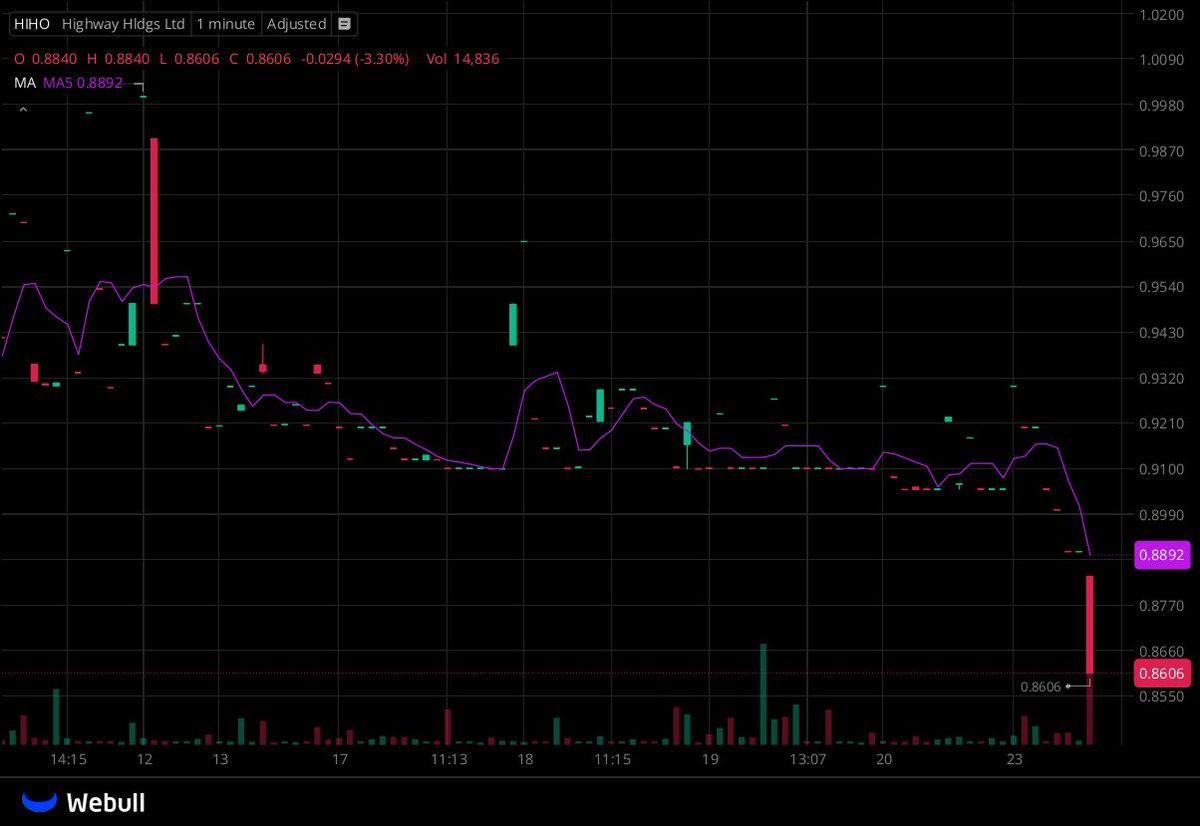Screen dimensions: 1200x826
Task: Collapse the indicator legend with the caret
Action: point(23,109)
